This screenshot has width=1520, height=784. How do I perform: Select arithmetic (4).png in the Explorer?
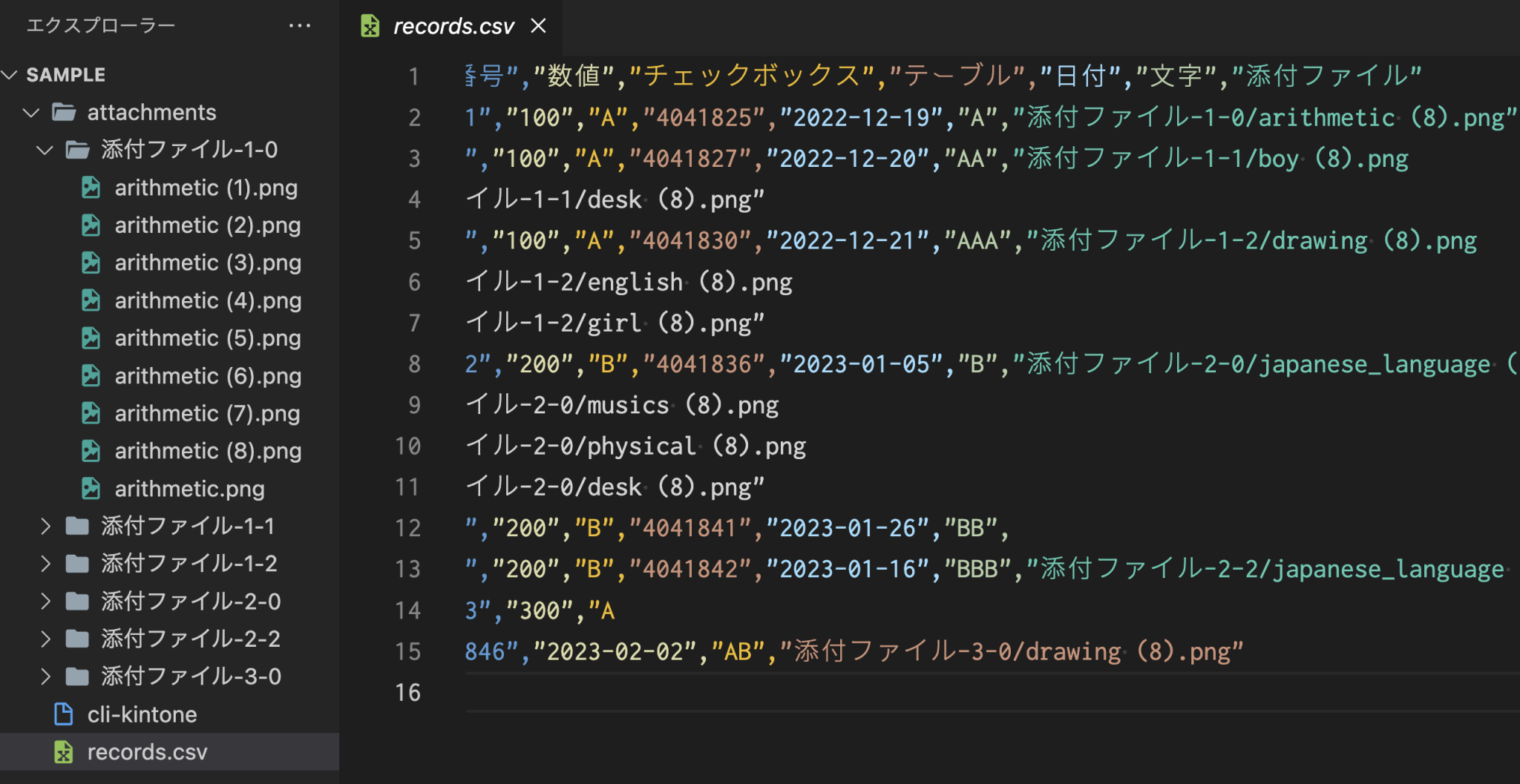pyautogui.click(x=208, y=300)
